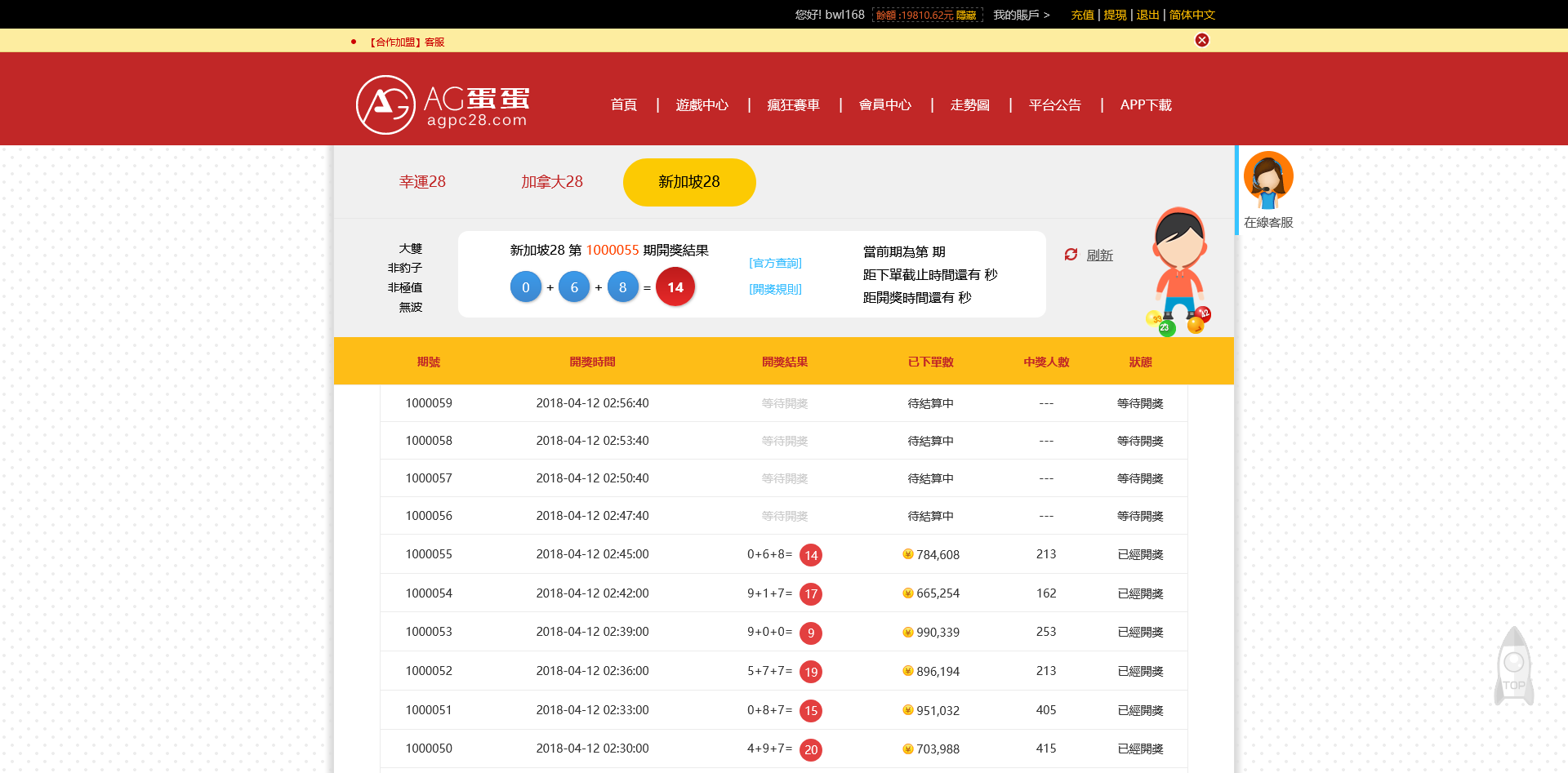The height and width of the screenshot is (773, 1568).
Task: Switch to the 加拿大28 tab
Action: [550, 182]
